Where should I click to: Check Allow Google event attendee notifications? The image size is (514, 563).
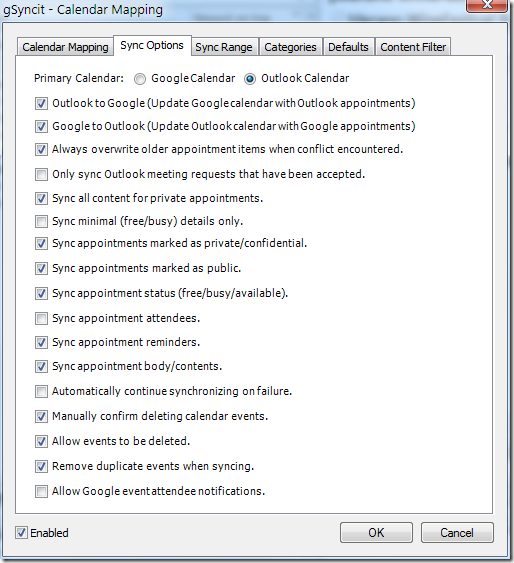(x=41, y=491)
